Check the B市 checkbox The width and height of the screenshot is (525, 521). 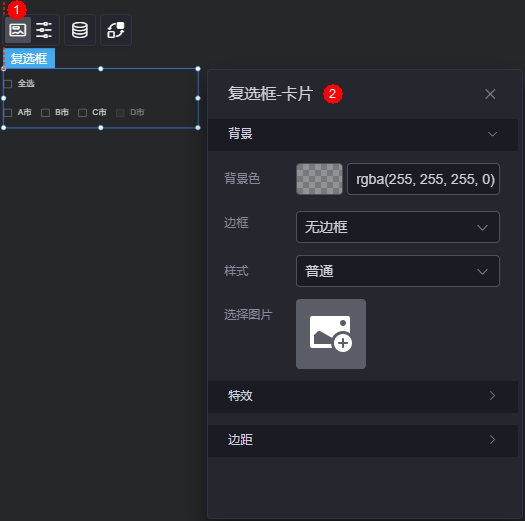45,113
